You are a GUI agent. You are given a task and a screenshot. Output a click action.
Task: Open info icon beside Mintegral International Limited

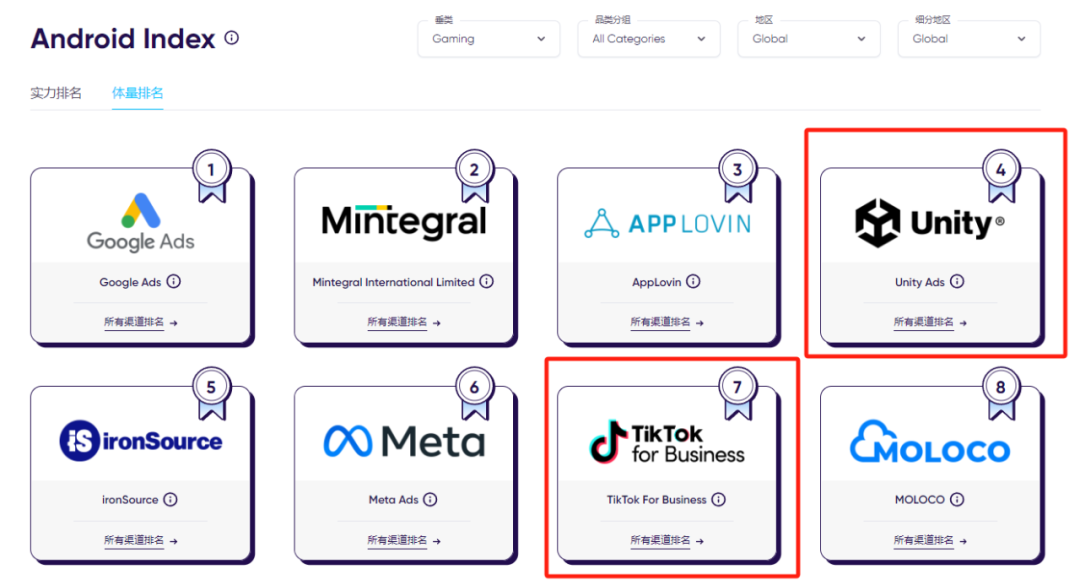pyautogui.click(x=487, y=281)
